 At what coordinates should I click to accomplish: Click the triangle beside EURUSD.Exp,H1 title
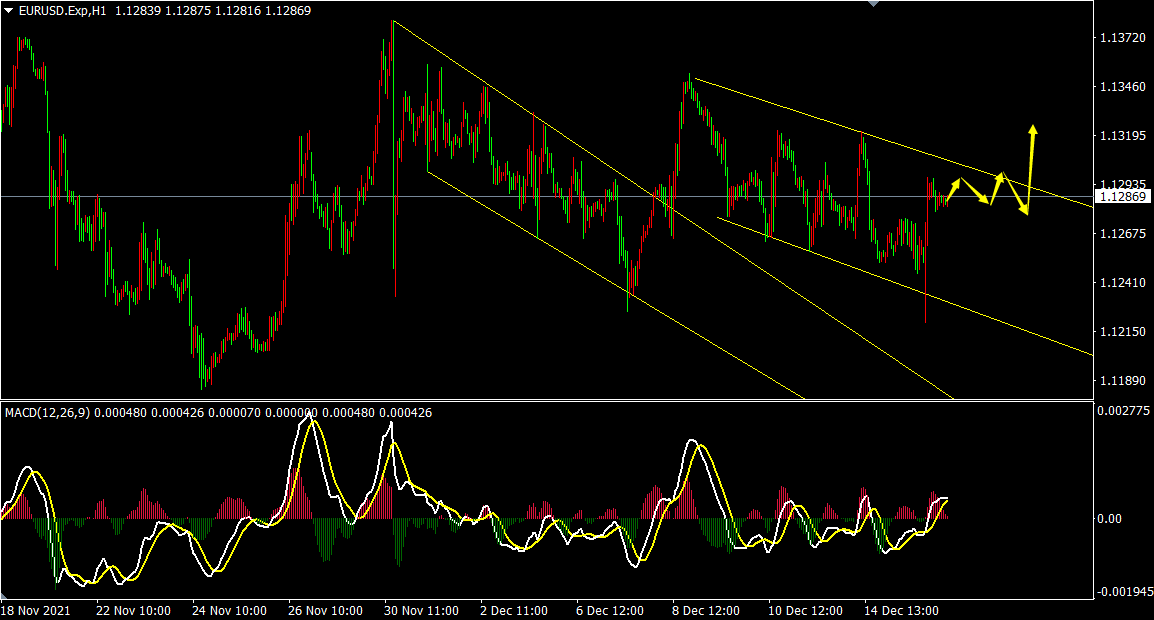point(9,11)
